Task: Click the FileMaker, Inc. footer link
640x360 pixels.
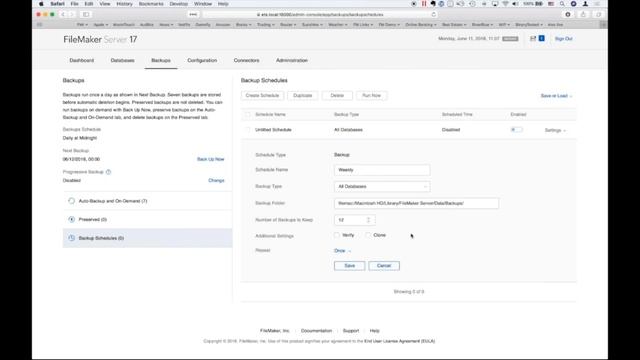Action: [x=275, y=331]
